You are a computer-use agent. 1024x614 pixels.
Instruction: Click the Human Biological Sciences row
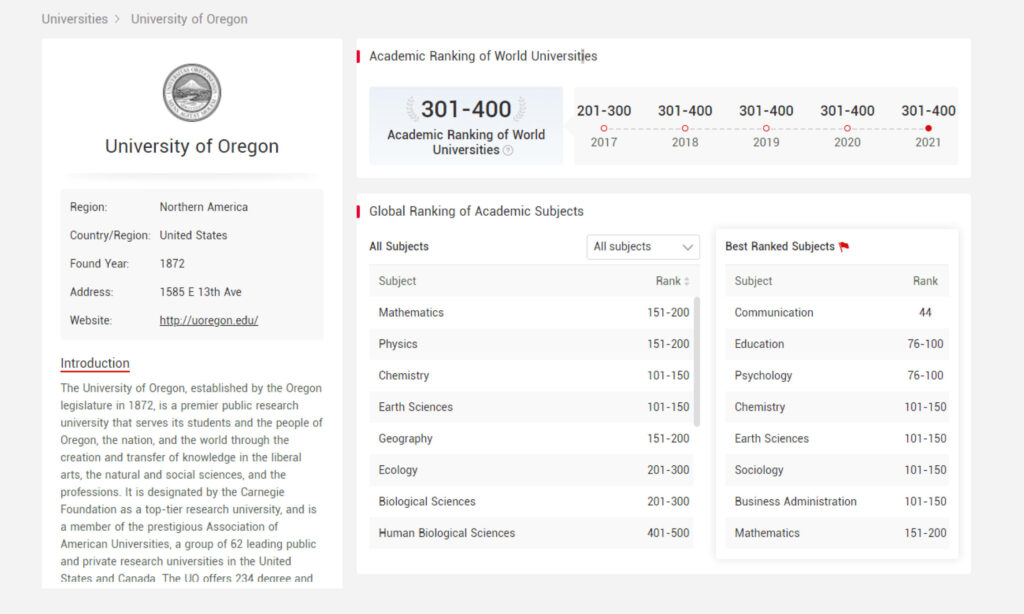tap(531, 533)
